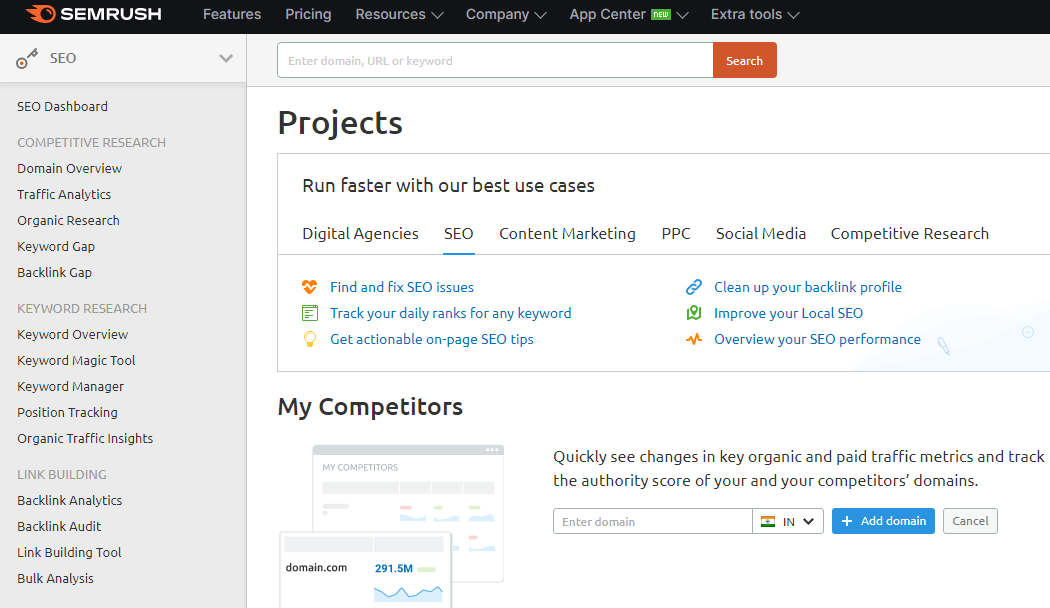Viewport: 1050px width, 608px height.
Task: Click the India flag icon
Action: (768, 522)
